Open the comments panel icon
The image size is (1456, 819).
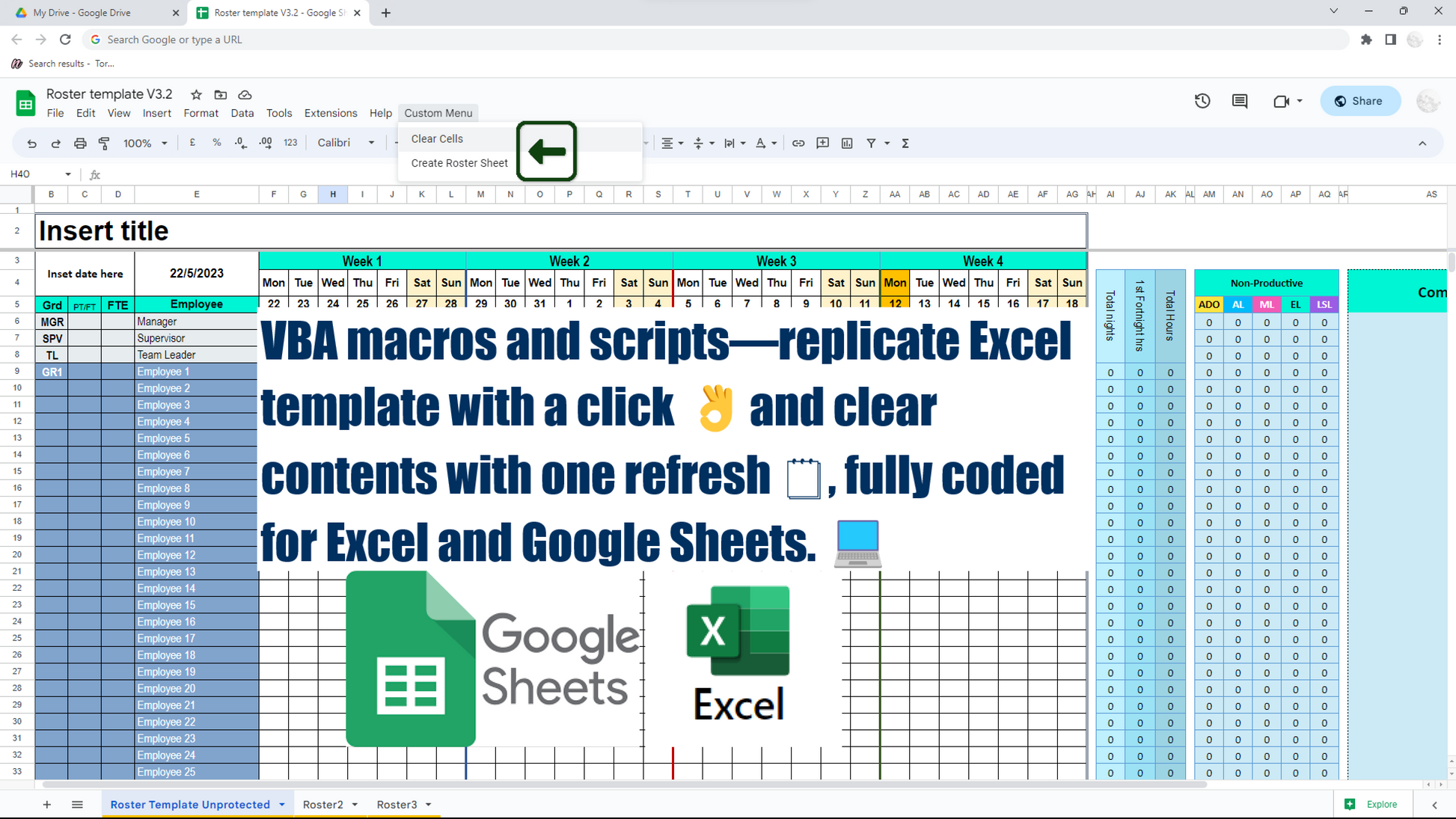(x=1240, y=101)
